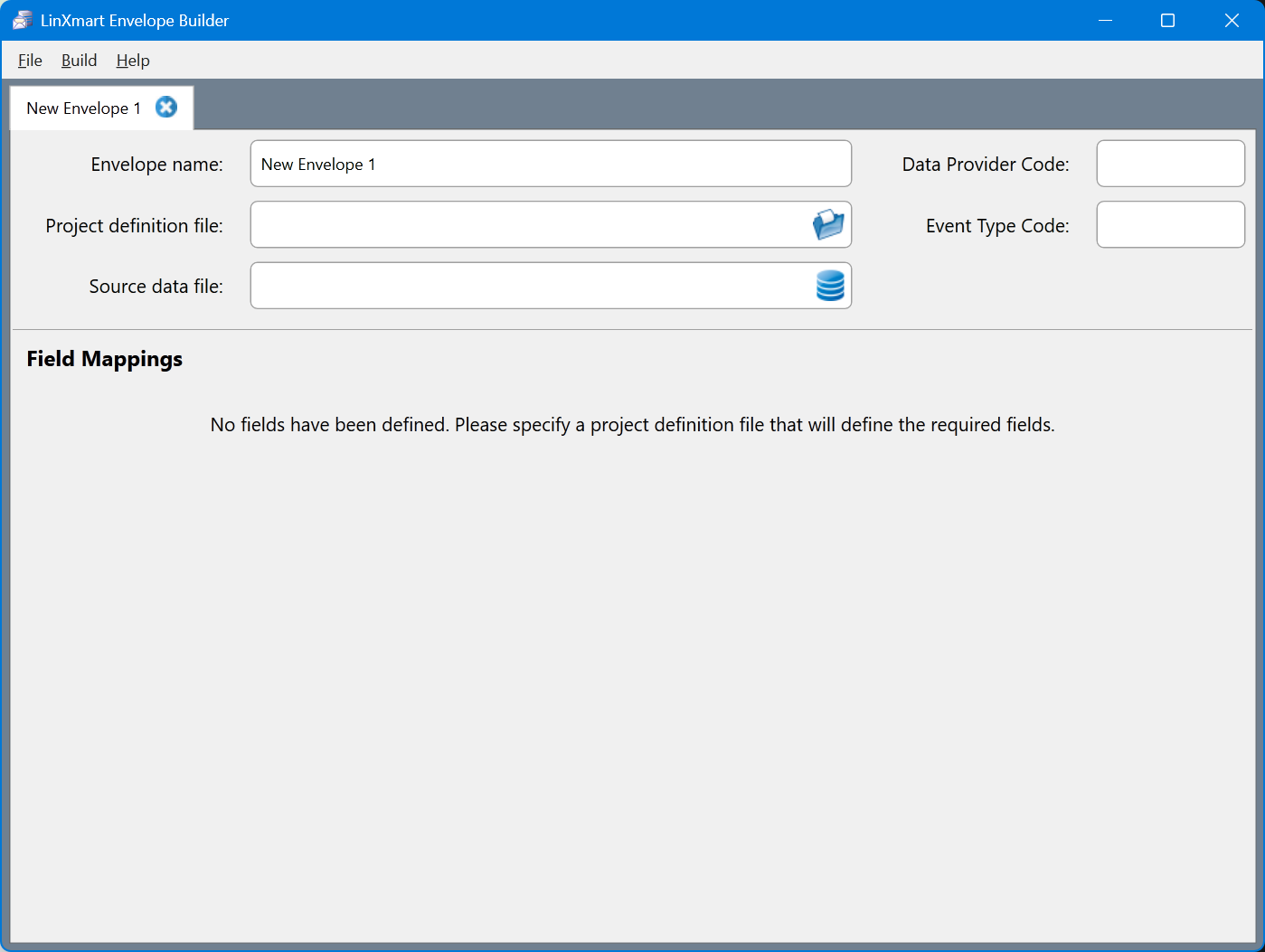Close the New Envelope 1 tab

click(166, 108)
